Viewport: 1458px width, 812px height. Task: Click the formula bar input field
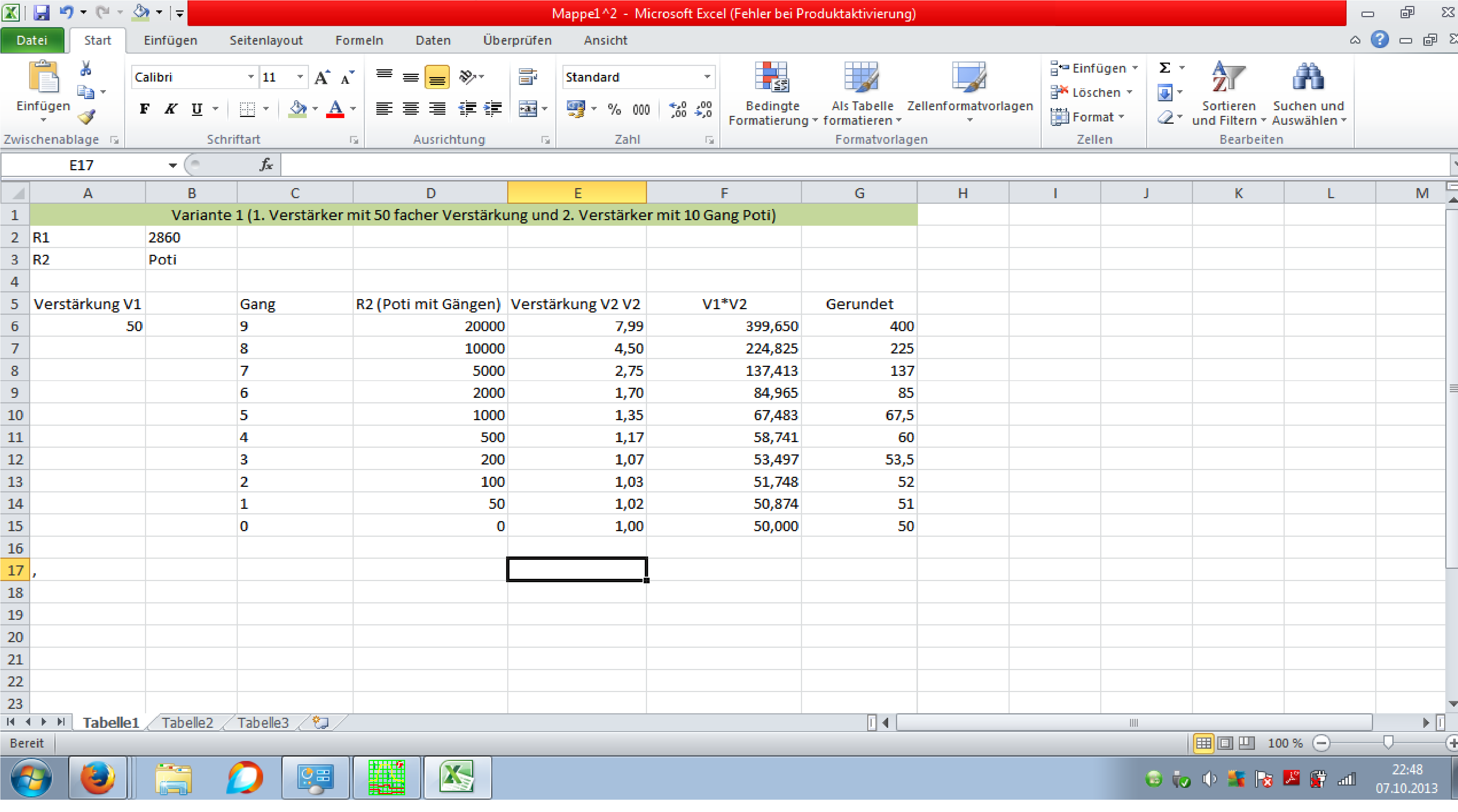coord(865,165)
